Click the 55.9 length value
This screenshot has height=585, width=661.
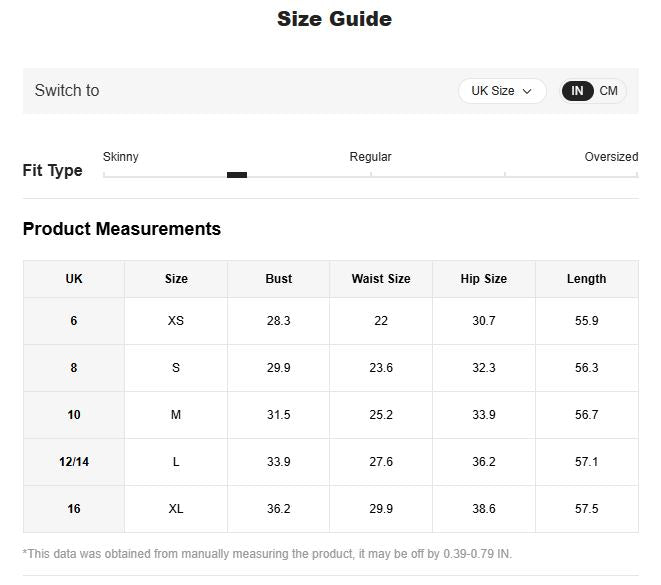click(x=586, y=321)
